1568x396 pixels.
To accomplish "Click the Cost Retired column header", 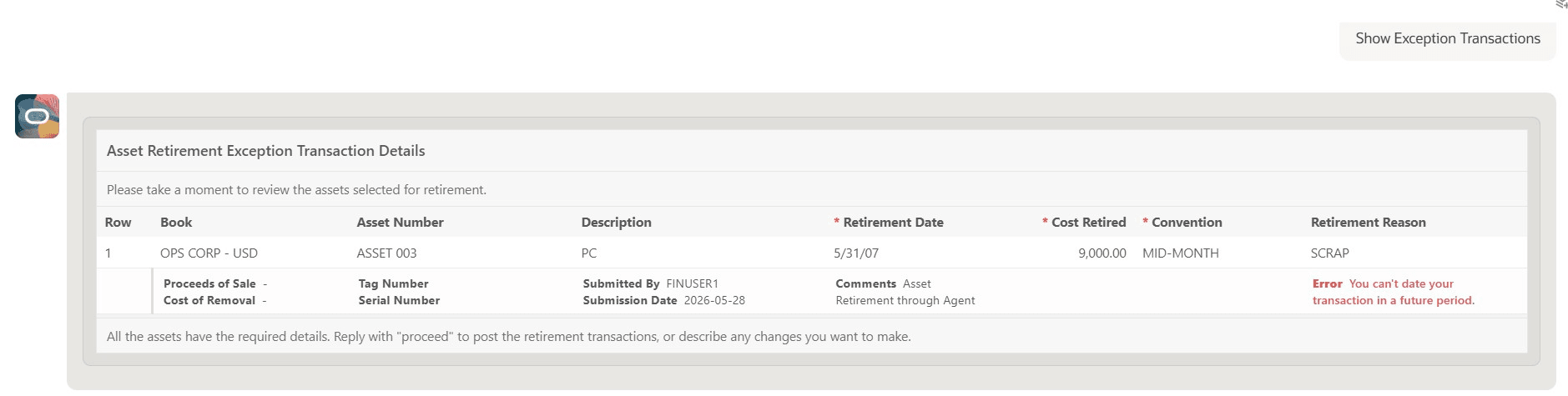I will [x=1088, y=223].
